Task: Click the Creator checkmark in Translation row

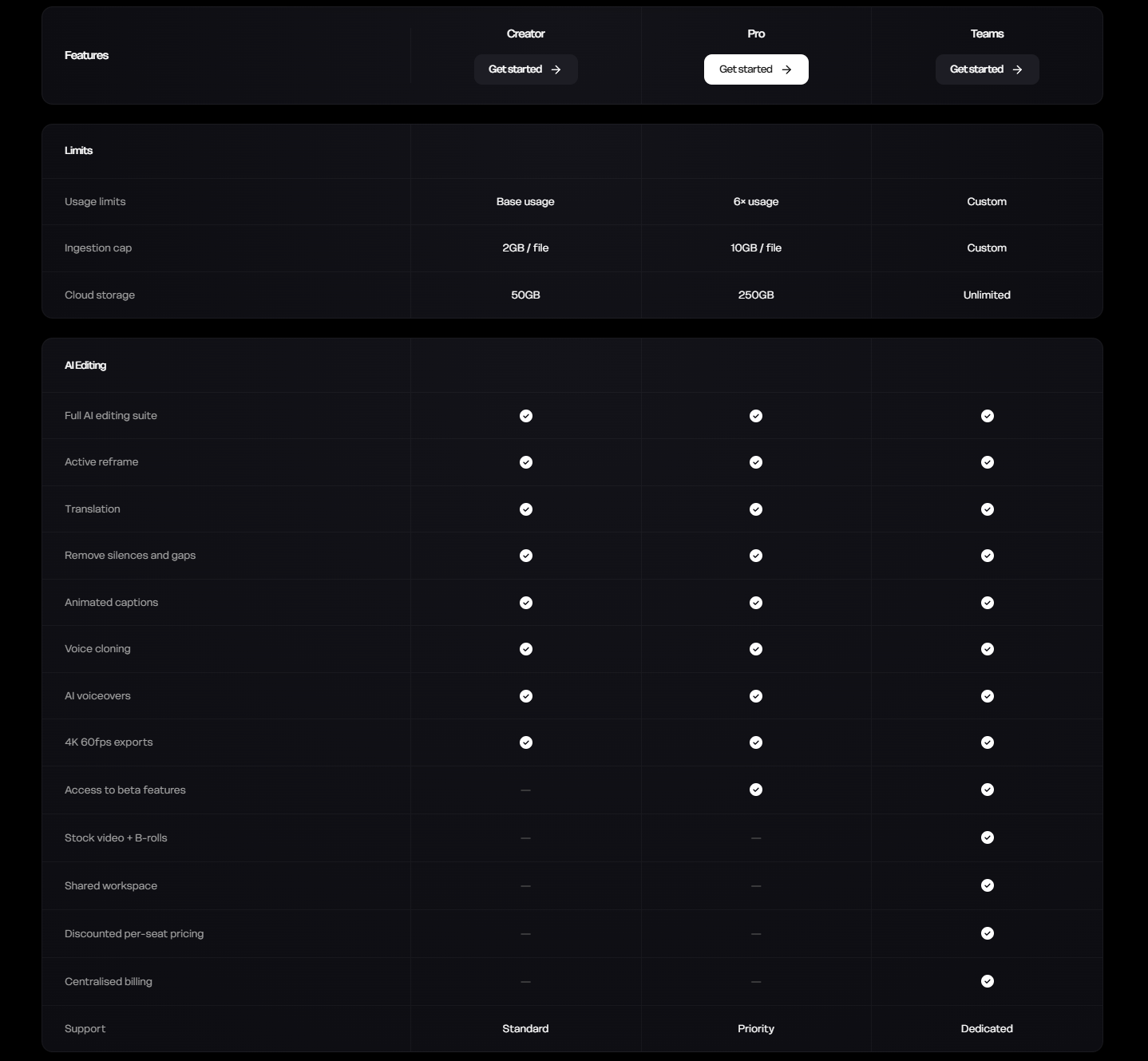Action: point(526,509)
